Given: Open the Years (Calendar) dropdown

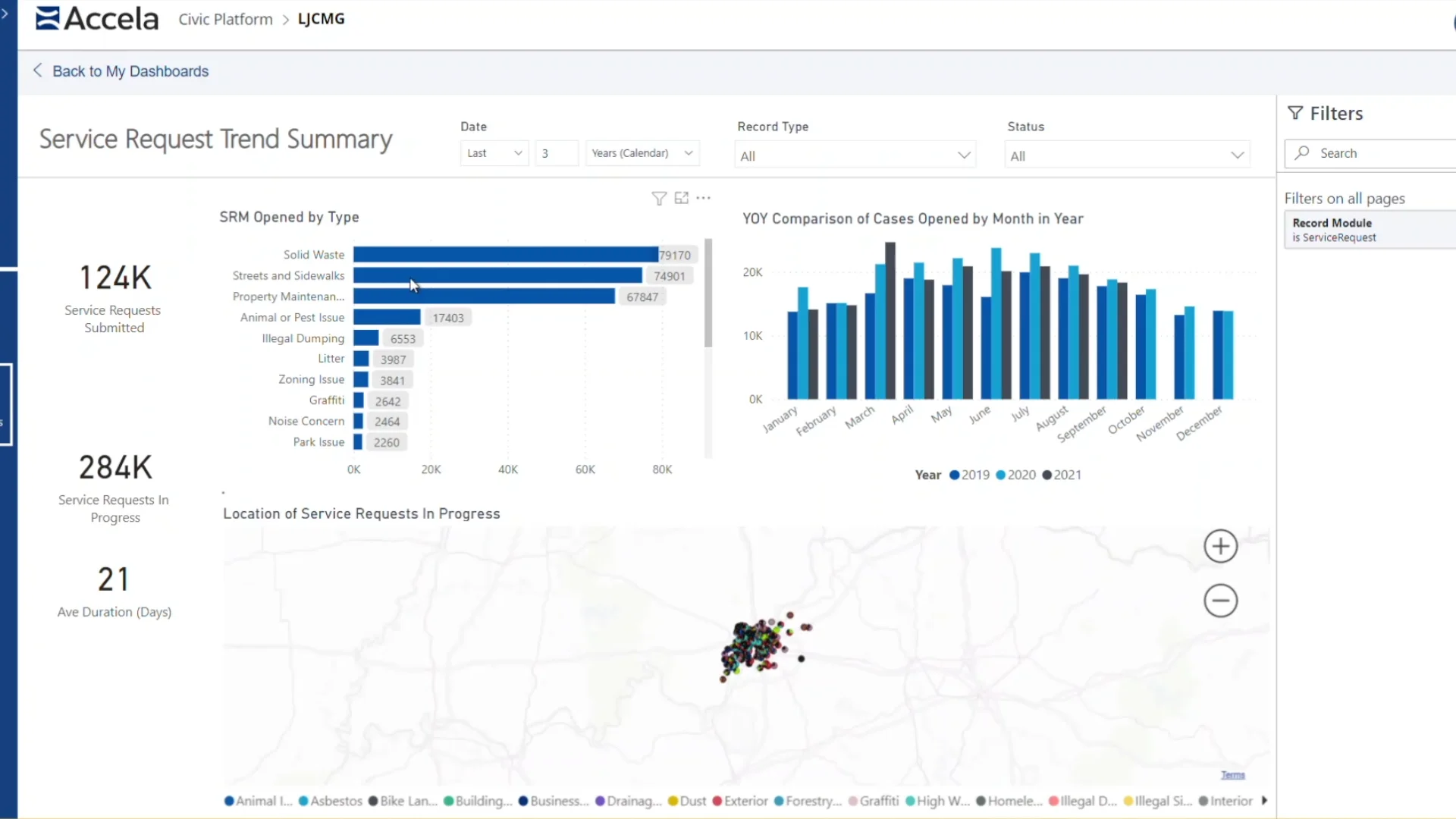Looking at the screenshot, I should tap(642, 153).
